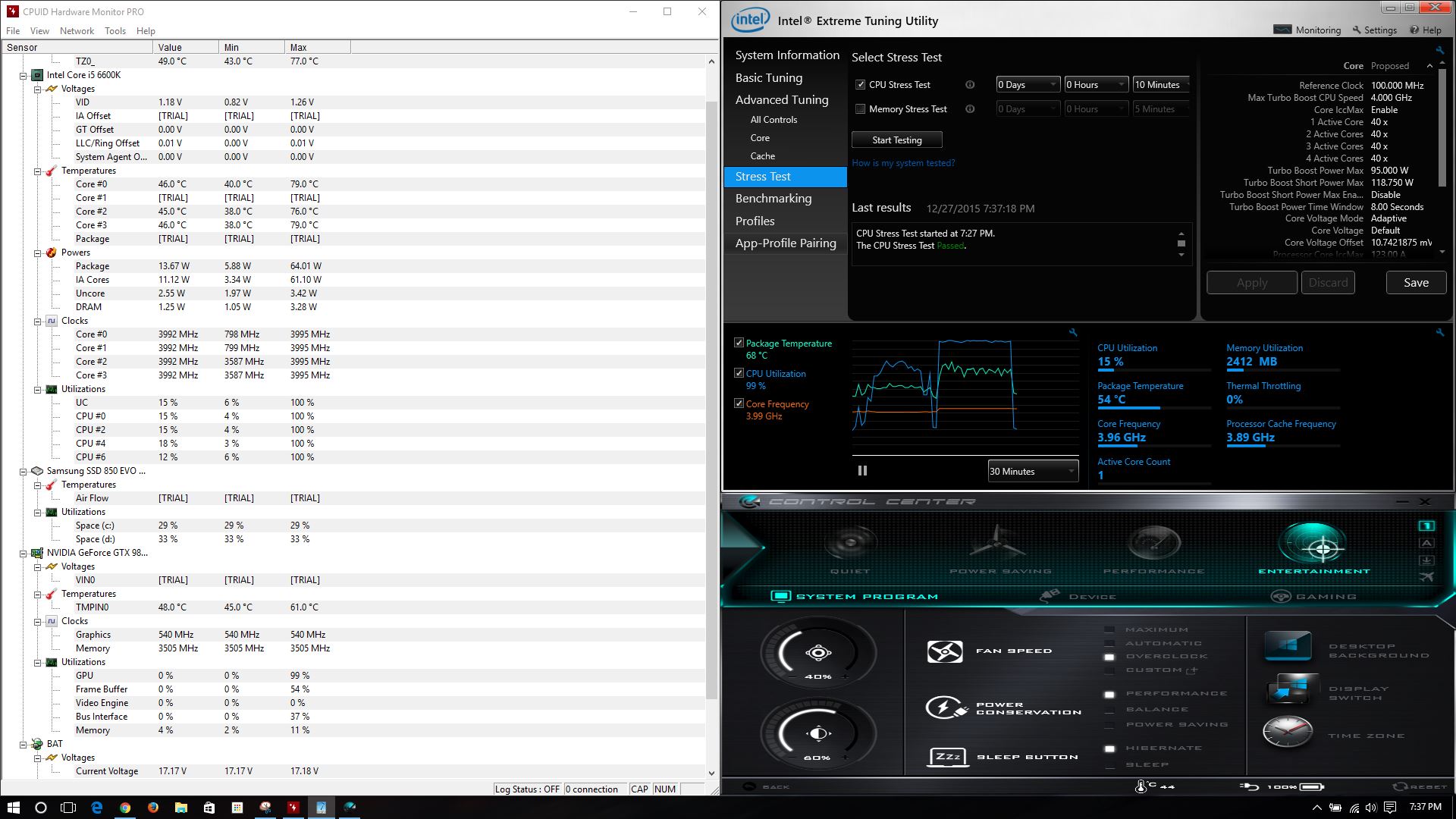
Task: Click Reset in Control Center footer
Action: coord(1420,786)
